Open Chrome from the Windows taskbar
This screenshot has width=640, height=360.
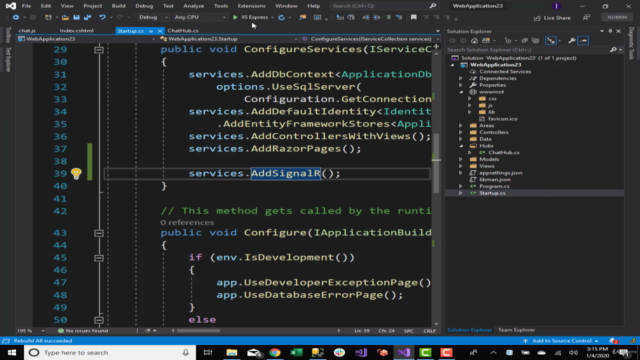tap(275, 352)
